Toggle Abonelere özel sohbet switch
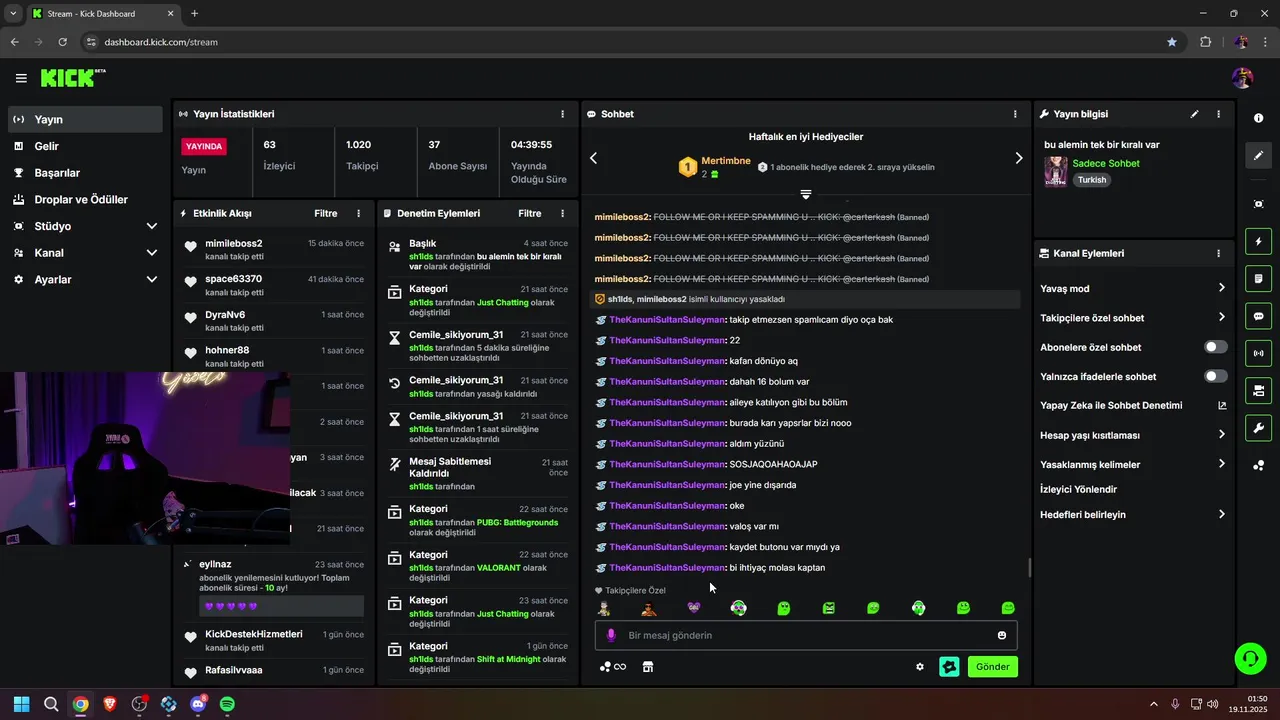The width and height of the screenshot is (1280, 720). [x=1216, y=347]
